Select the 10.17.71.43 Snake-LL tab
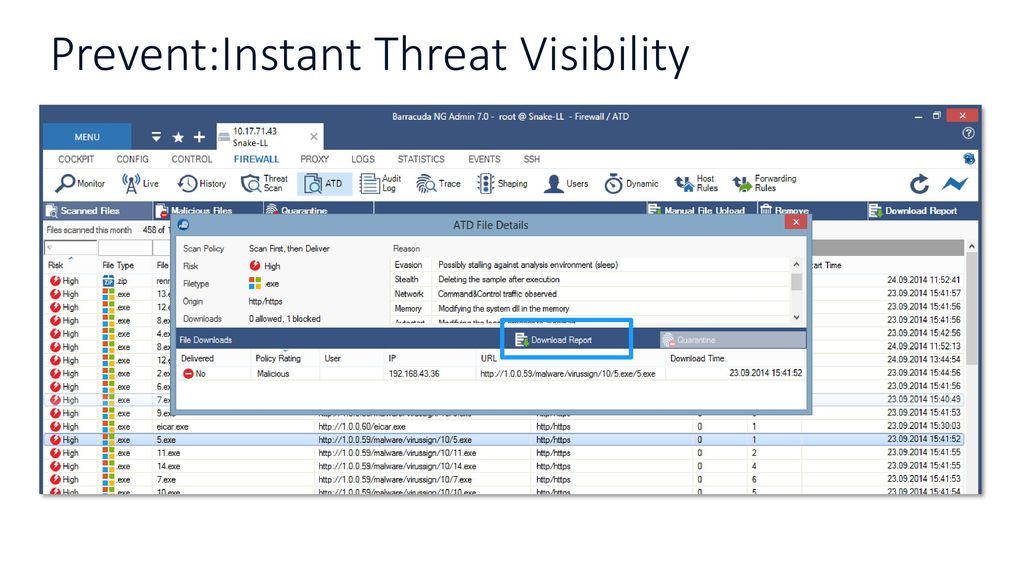 click(x=270, y=136)
